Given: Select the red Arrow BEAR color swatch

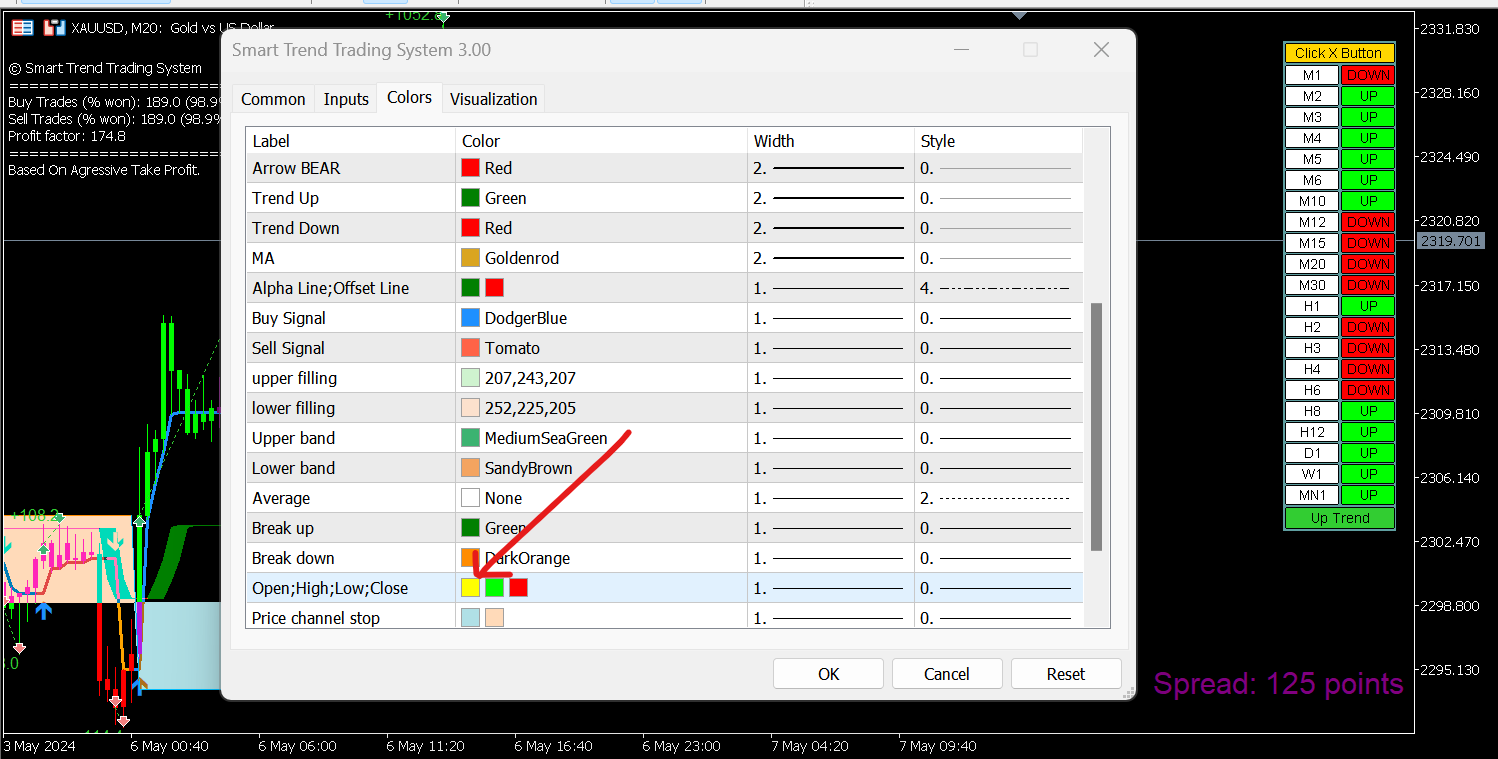Looking at the screenshot, I should click(x=470, y=168).
